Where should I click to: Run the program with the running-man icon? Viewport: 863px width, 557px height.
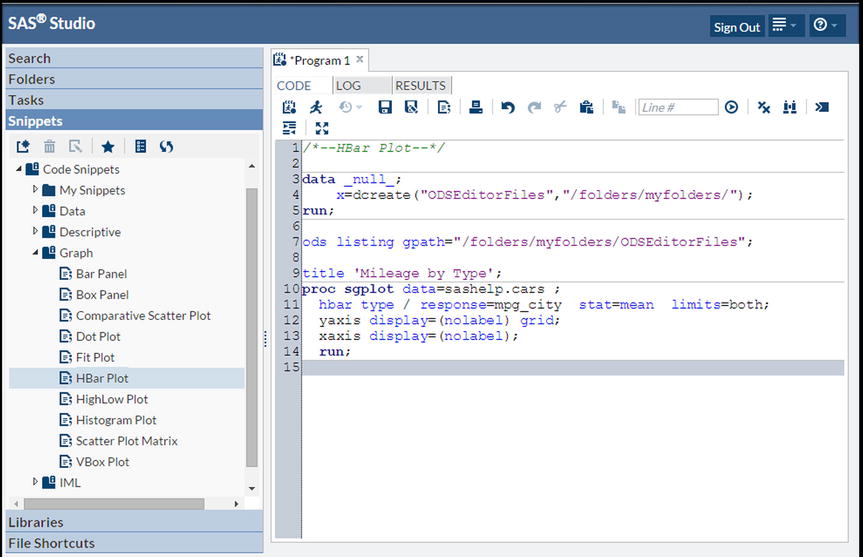316,107
